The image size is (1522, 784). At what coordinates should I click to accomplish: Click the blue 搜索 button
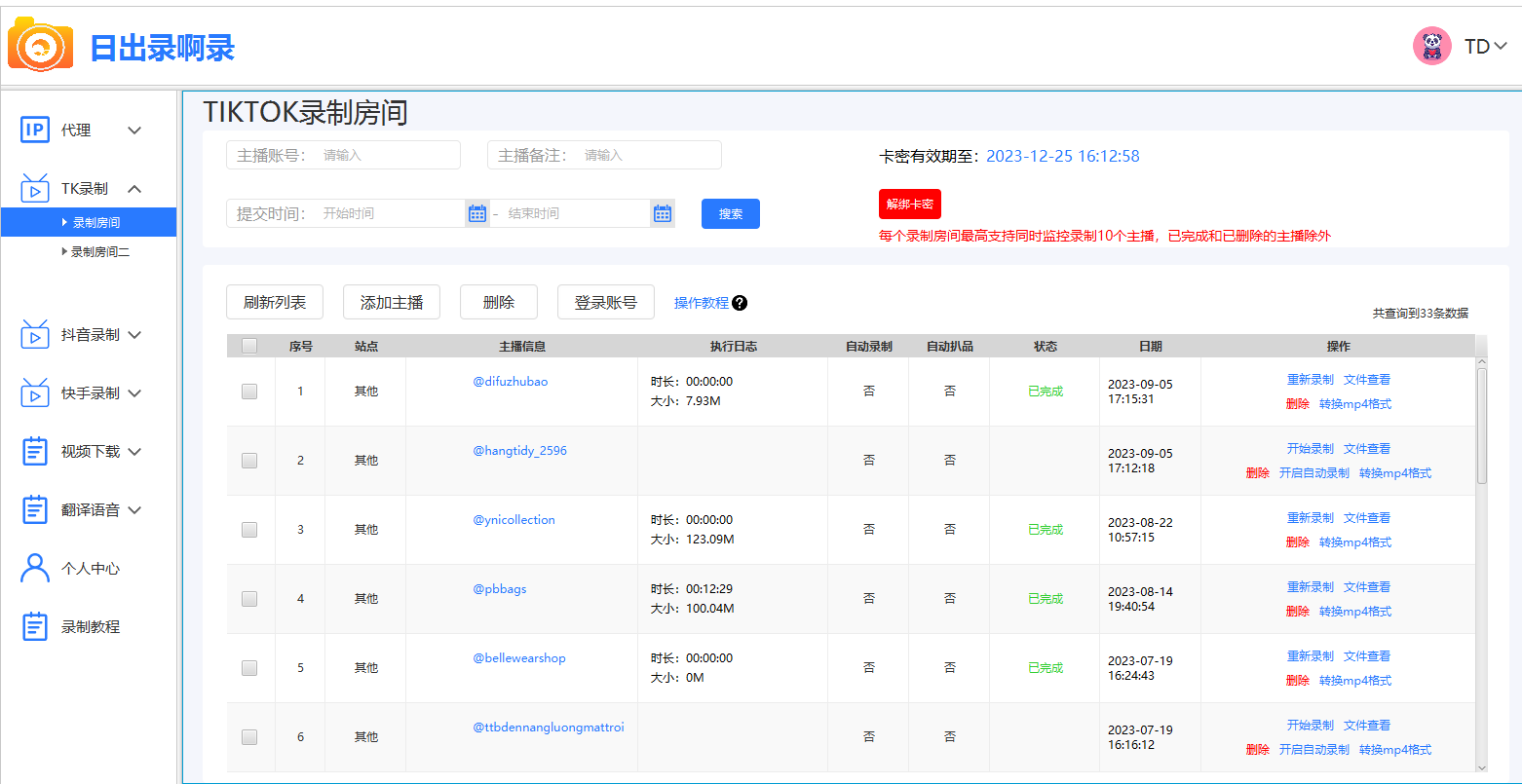point(731,213)
